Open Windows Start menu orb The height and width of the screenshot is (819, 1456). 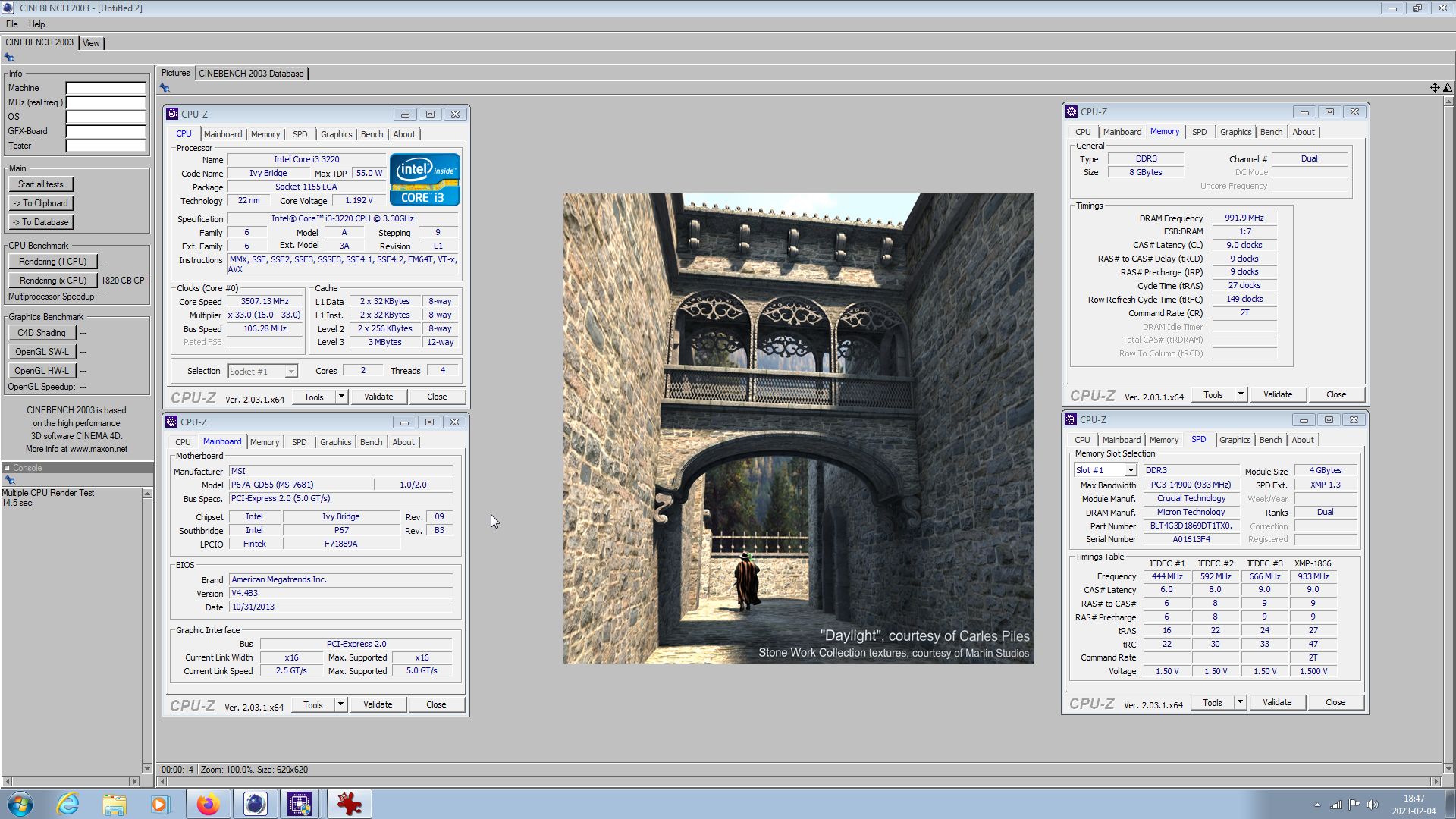coord(20,804)
